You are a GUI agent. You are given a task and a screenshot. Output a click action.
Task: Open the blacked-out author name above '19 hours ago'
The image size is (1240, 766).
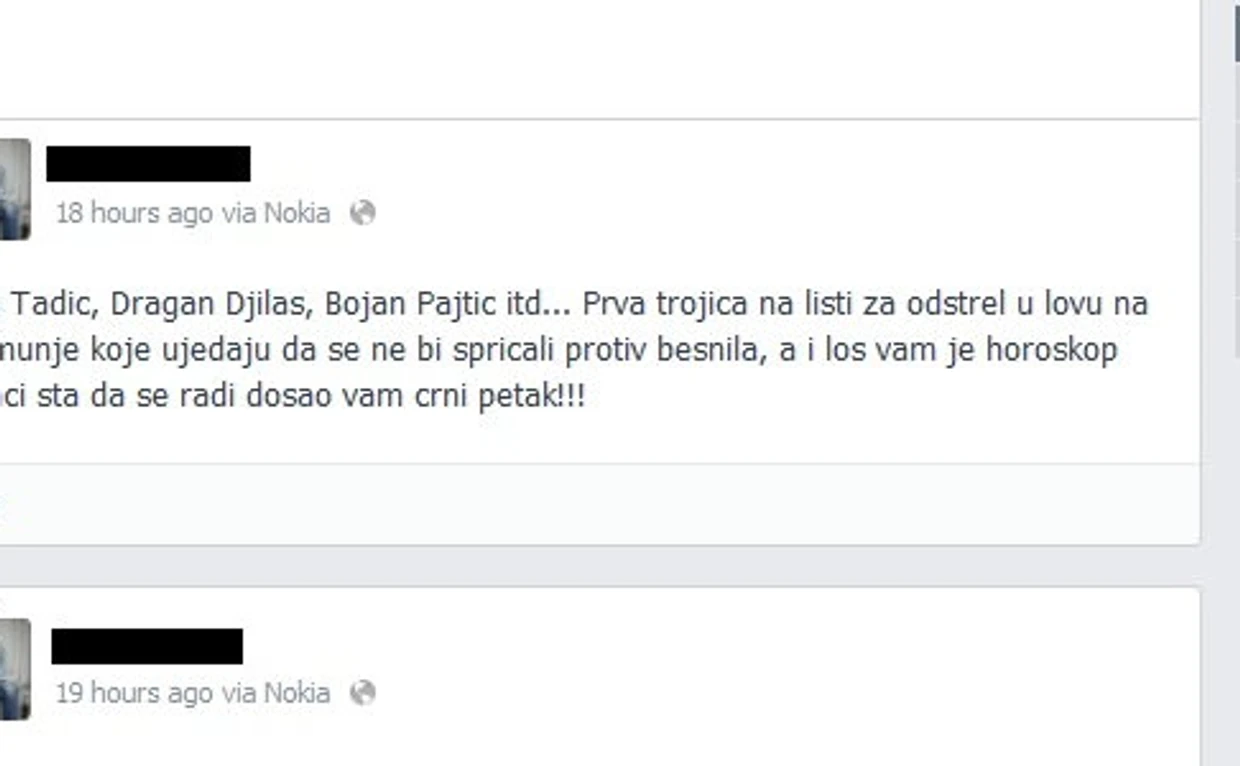[x=147, y=646]
